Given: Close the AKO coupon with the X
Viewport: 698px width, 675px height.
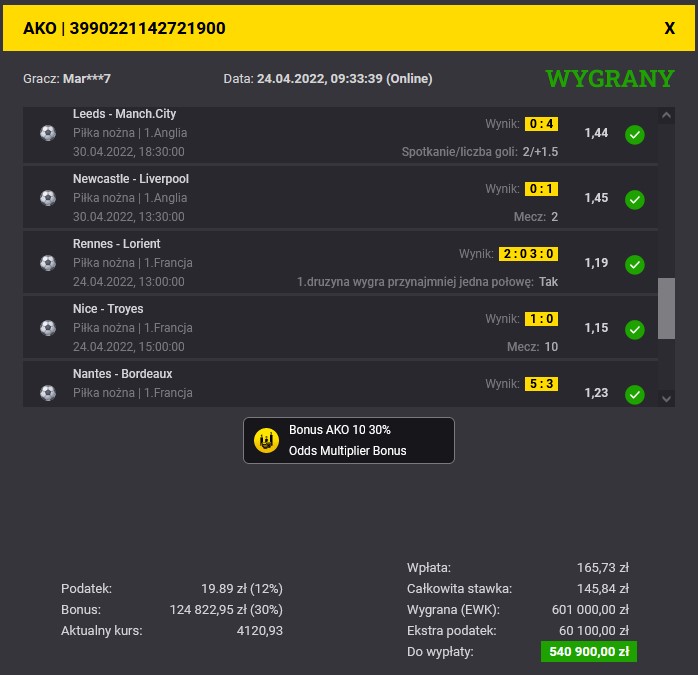Looking at the screenshot, I should click(x=670, y=28).
